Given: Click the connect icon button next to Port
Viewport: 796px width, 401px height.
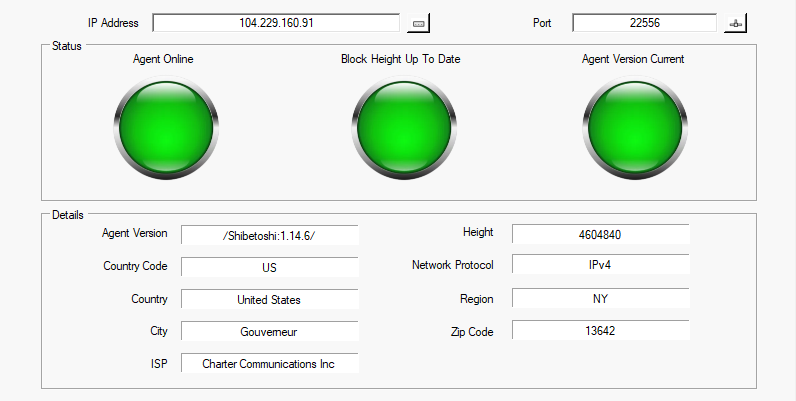Looking at the screenshot, I should pyautogui.click(x=736, y=23).
